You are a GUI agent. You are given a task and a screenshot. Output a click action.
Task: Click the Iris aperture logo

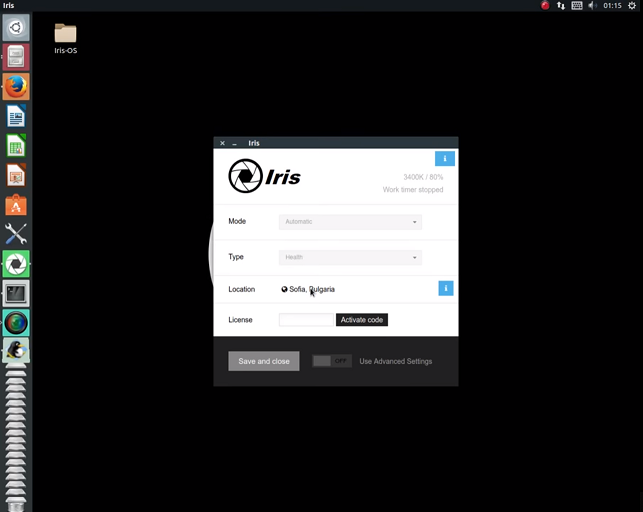click(245, 176)
